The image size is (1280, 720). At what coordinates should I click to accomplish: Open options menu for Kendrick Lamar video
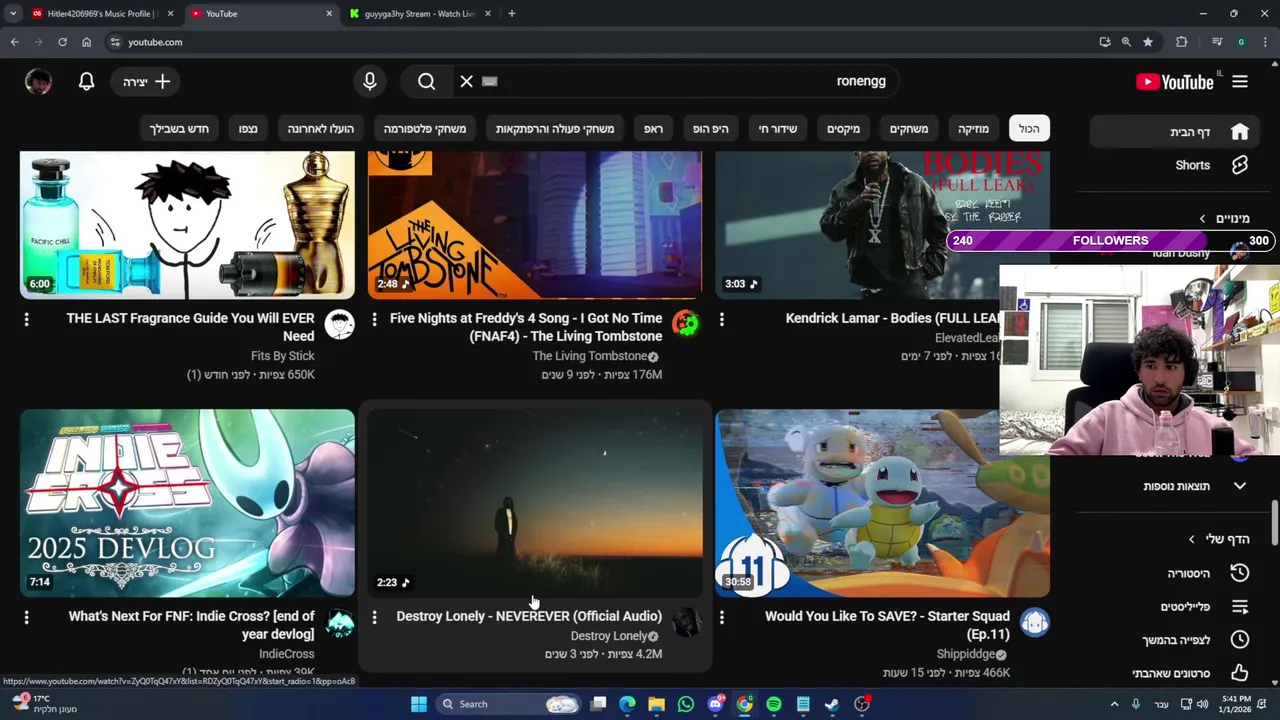click(722, 319)
